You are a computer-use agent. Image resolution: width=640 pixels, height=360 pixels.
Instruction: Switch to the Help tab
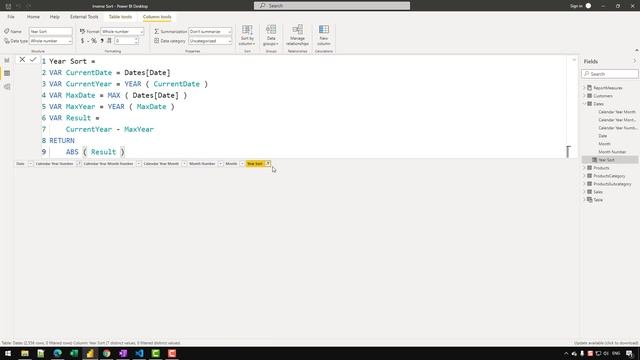(55, 17)
